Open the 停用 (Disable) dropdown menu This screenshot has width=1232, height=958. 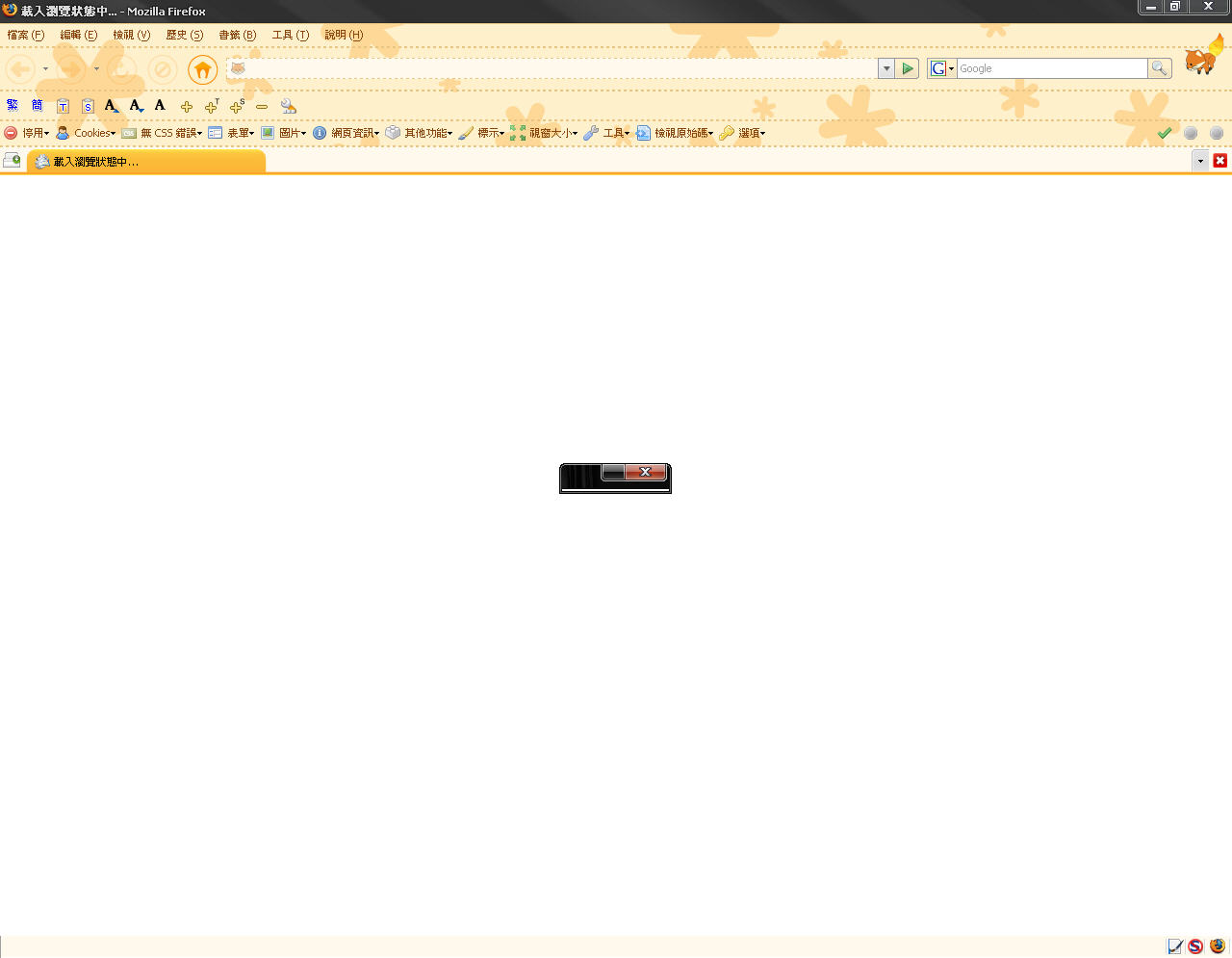[x=27, y=133]
